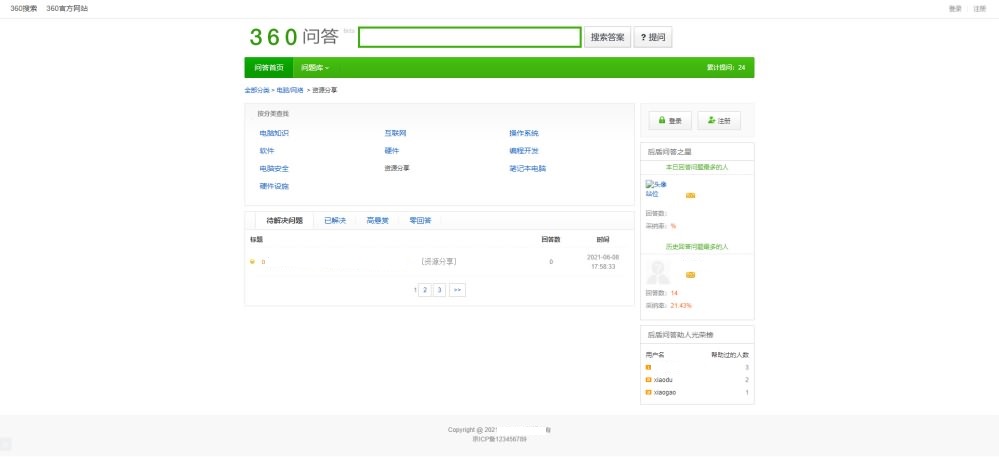Click the rank badge next to xiaodu
Viewport: 999px width, 458px height.
[649, 380]
